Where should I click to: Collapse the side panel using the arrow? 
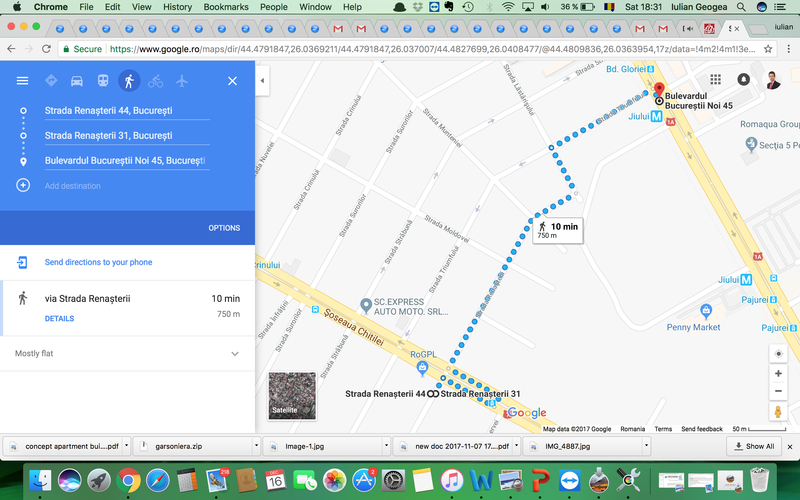click(x=262, y=80)
